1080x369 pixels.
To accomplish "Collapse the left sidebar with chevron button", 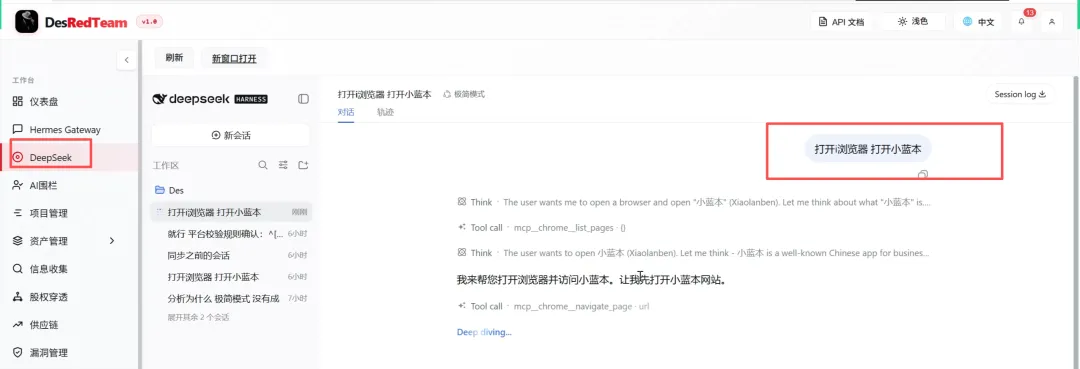I will tap(126, 61).
